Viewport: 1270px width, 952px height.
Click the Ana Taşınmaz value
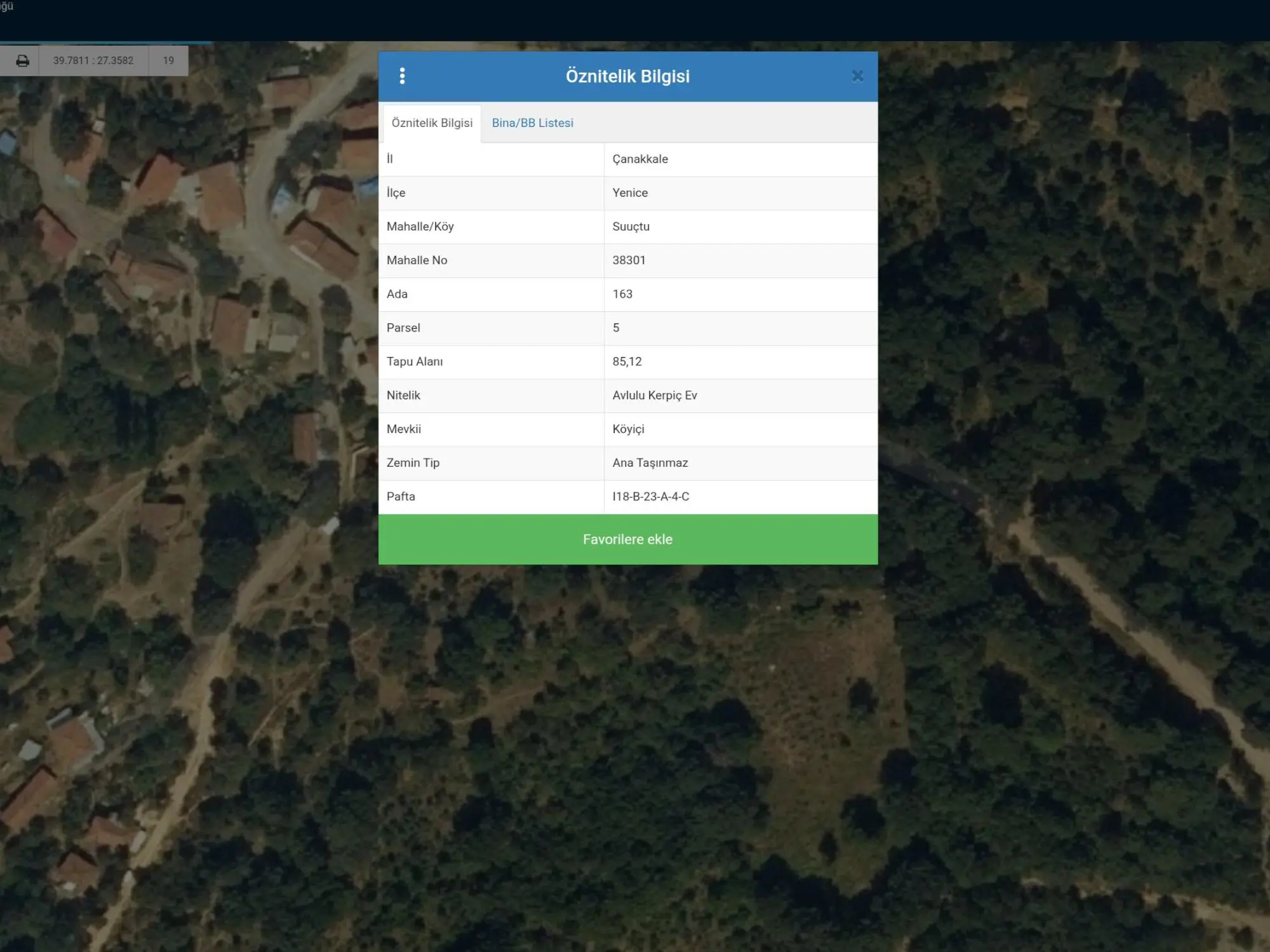(650, 463)
